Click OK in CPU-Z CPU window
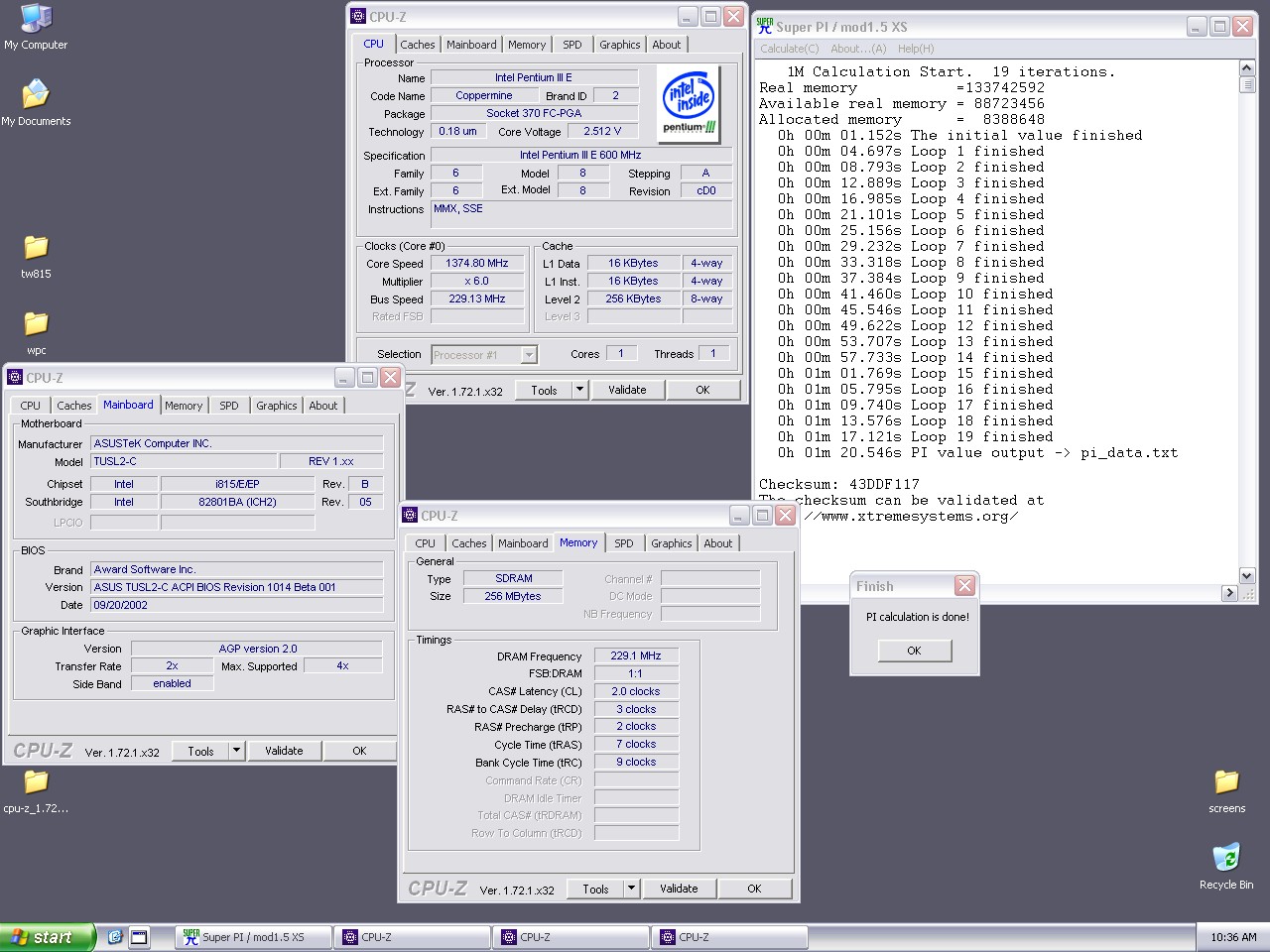This screenshot has height=952, width=1270. coord(702,390)
